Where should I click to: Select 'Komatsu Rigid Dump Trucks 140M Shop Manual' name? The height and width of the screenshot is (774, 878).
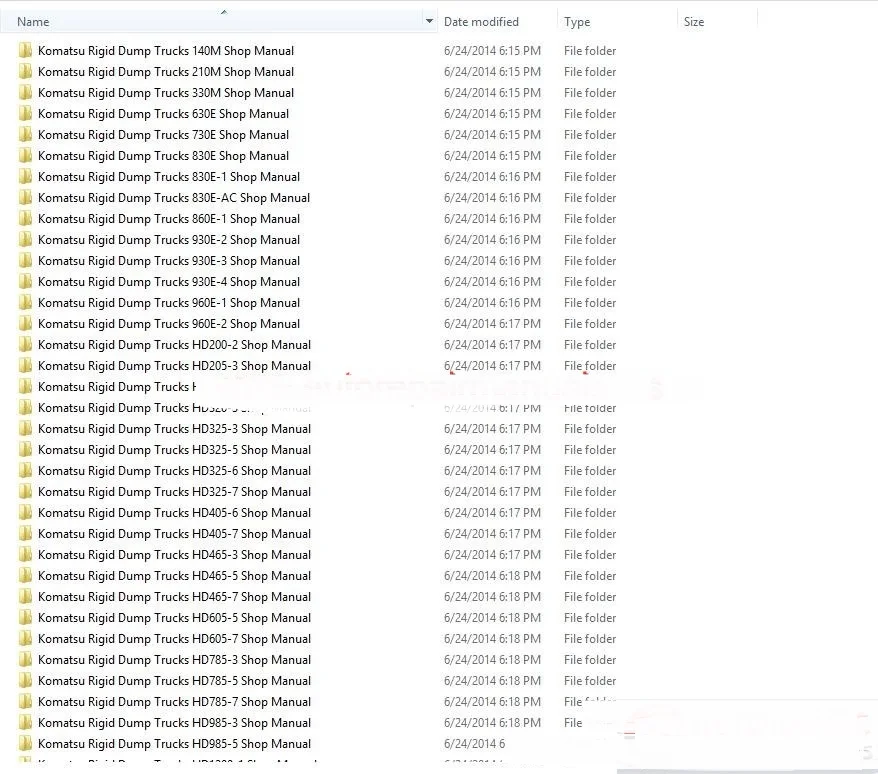166,51
